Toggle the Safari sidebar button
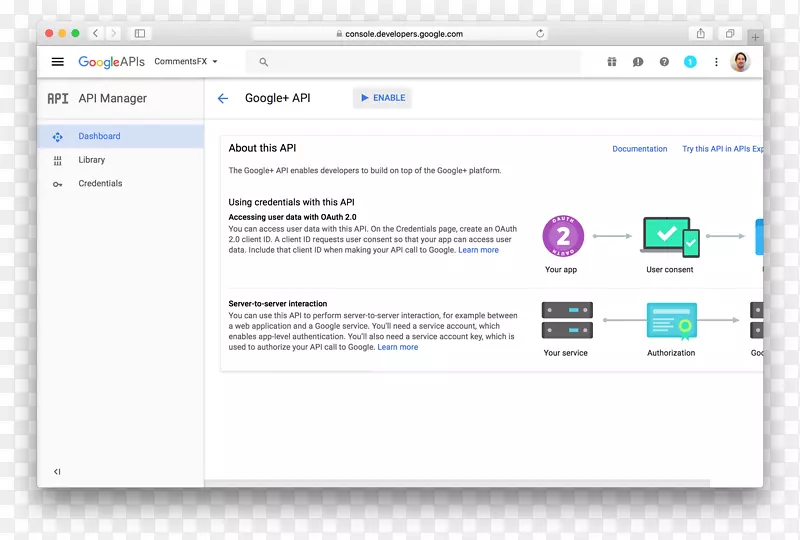Screen dimensions: 800x540 [140, 33]
